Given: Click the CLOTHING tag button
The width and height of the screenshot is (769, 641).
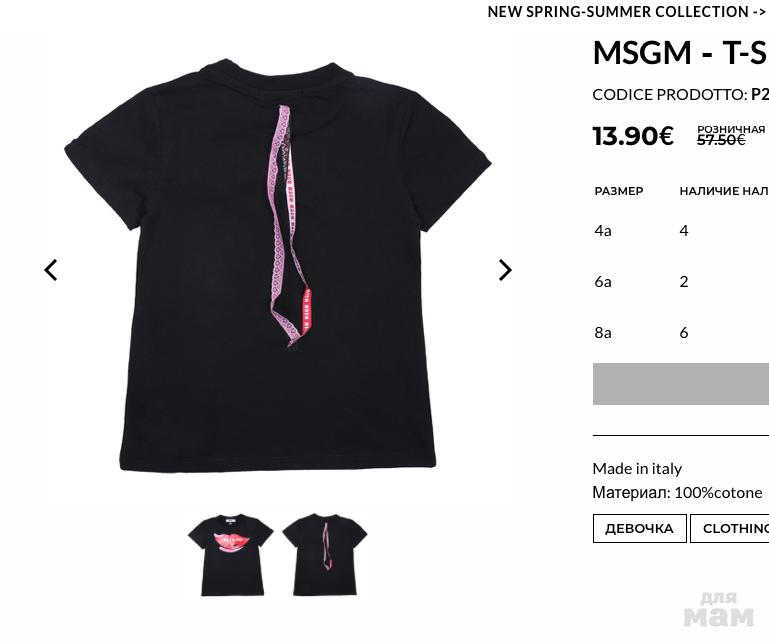Looking at the screenshot, I should [x=730, y=528].
